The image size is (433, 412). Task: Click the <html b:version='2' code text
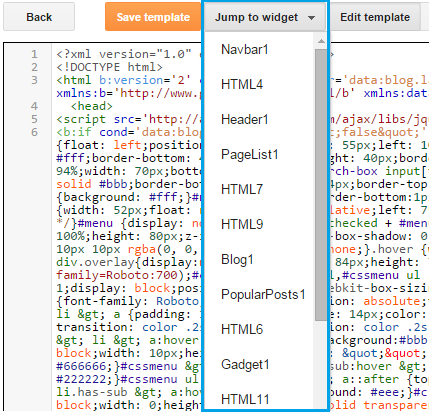123,80
